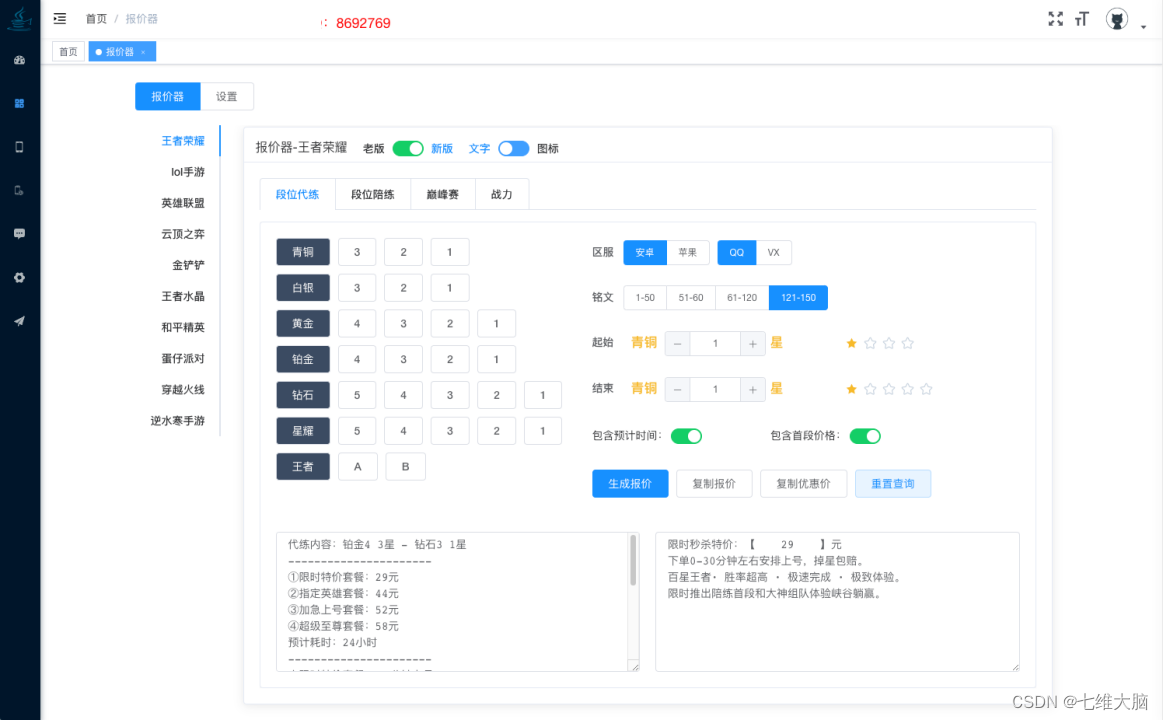Image resolution: width=1163 pixels, height=720 pixels.
Task: Select 铭文 level 121-150
Action: (798, 297)
